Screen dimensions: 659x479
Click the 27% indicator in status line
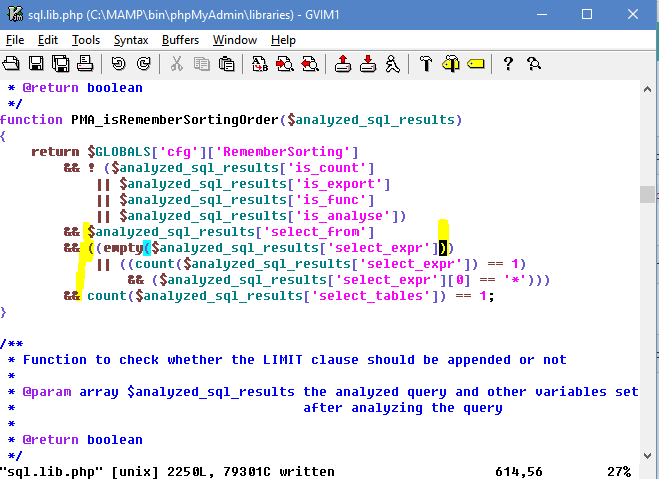[619, 471]
